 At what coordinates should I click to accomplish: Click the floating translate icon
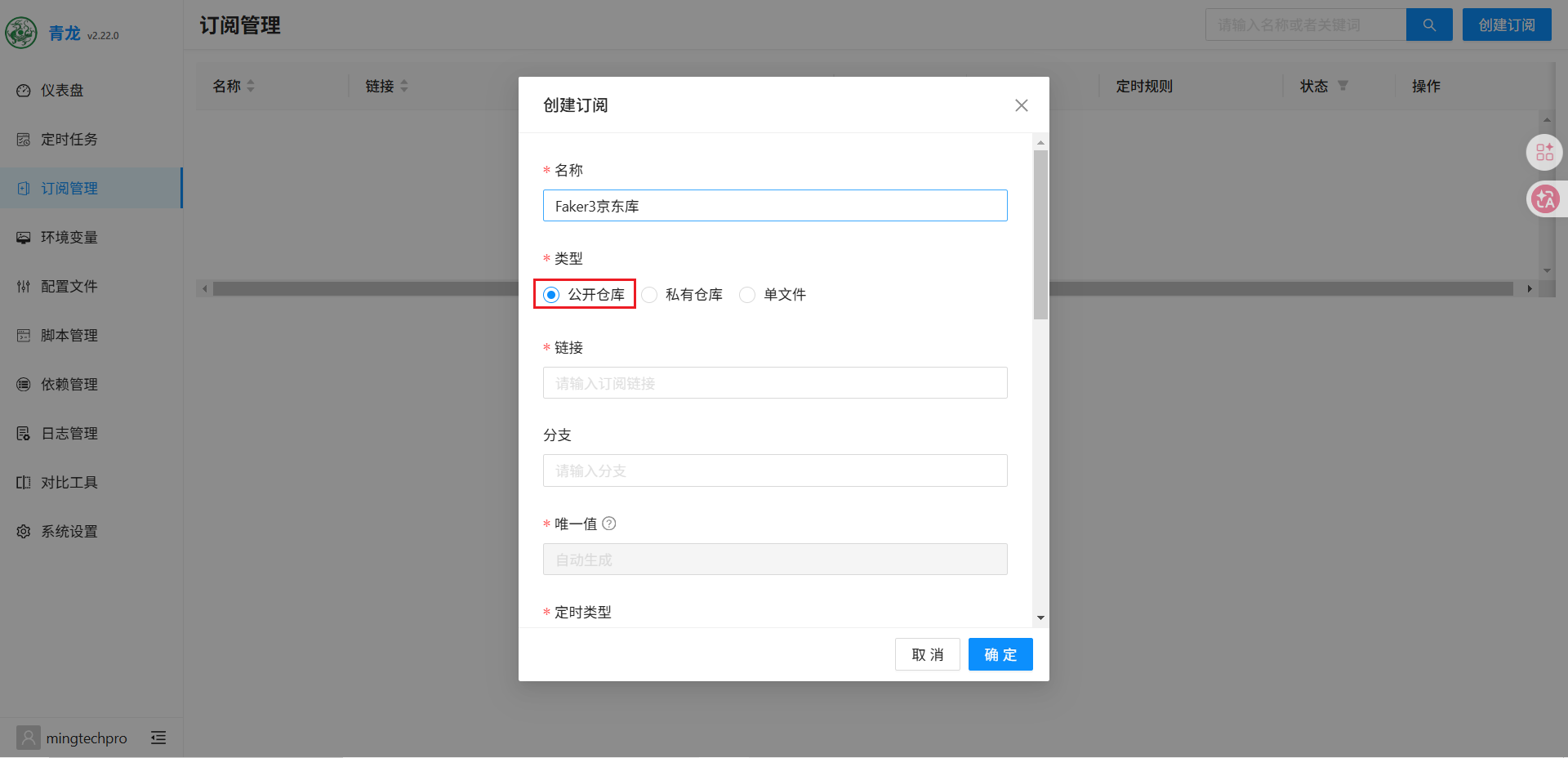click(x=1544, y=198)
